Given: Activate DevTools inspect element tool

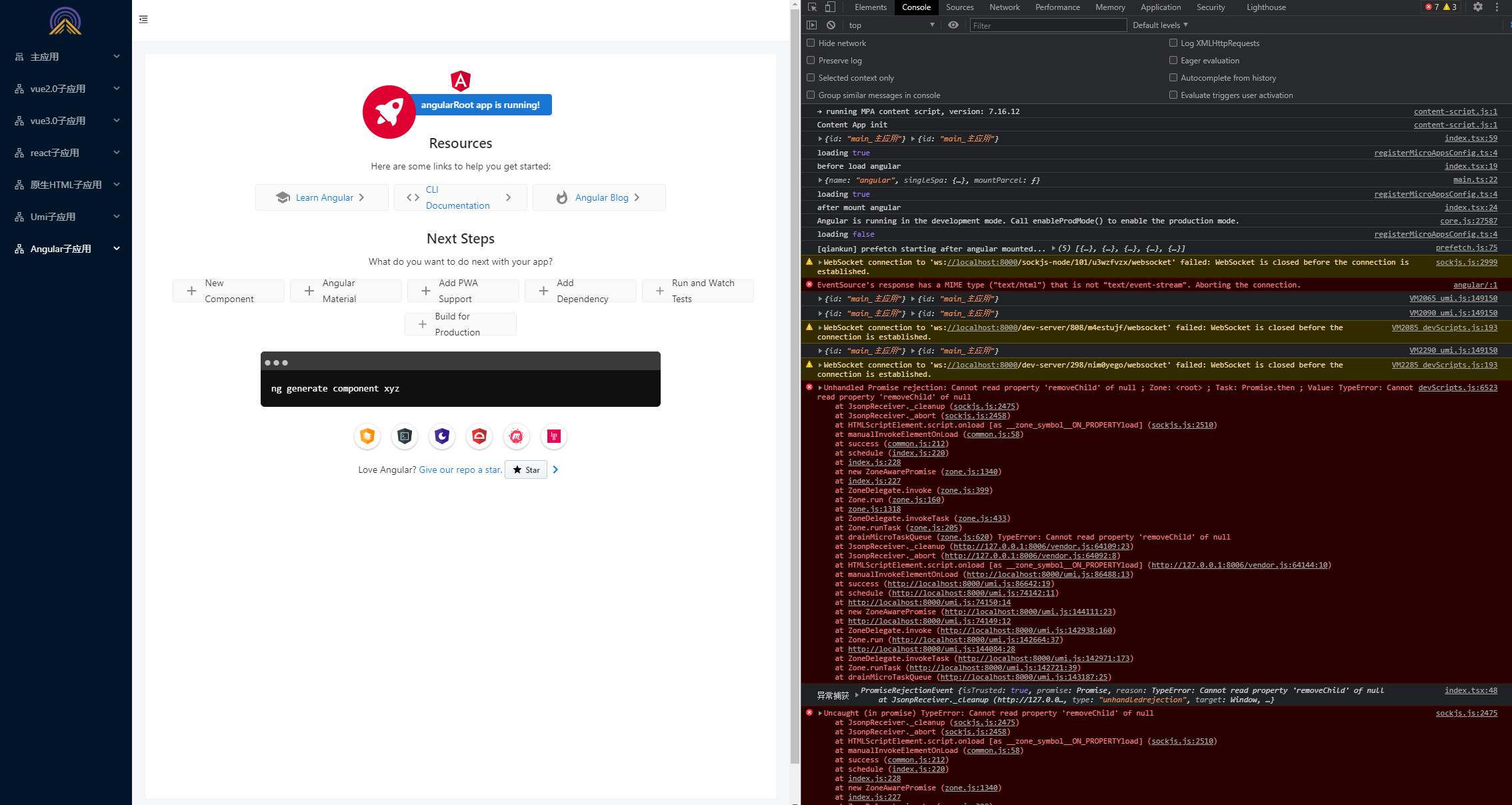Looking at the screenshot, I should click(813, 7).
